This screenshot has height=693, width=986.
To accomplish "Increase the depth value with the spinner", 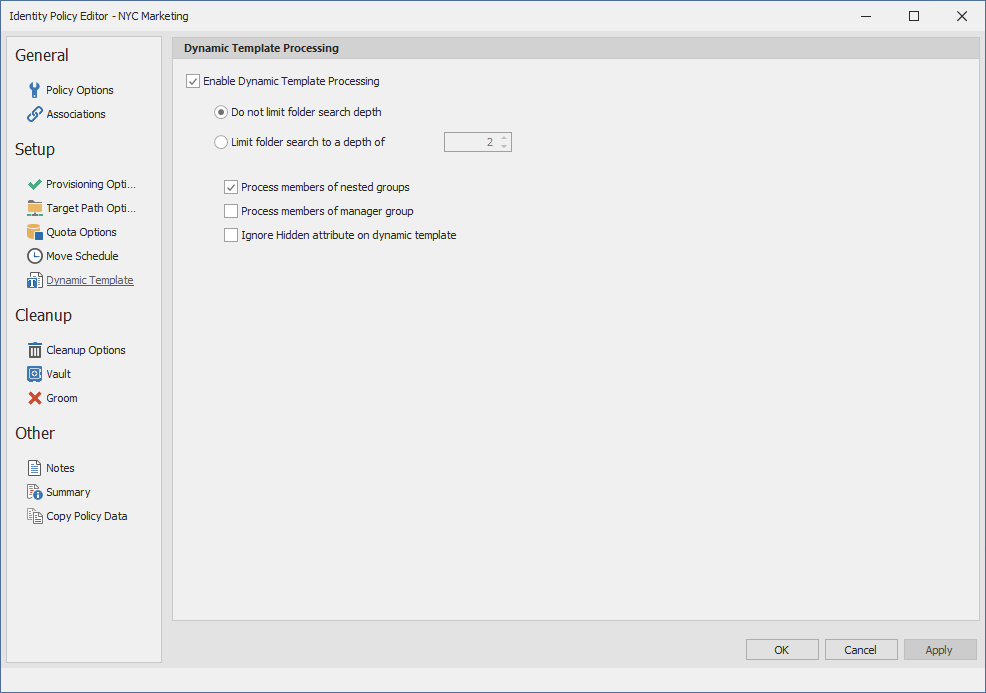I will coord(504,138).
